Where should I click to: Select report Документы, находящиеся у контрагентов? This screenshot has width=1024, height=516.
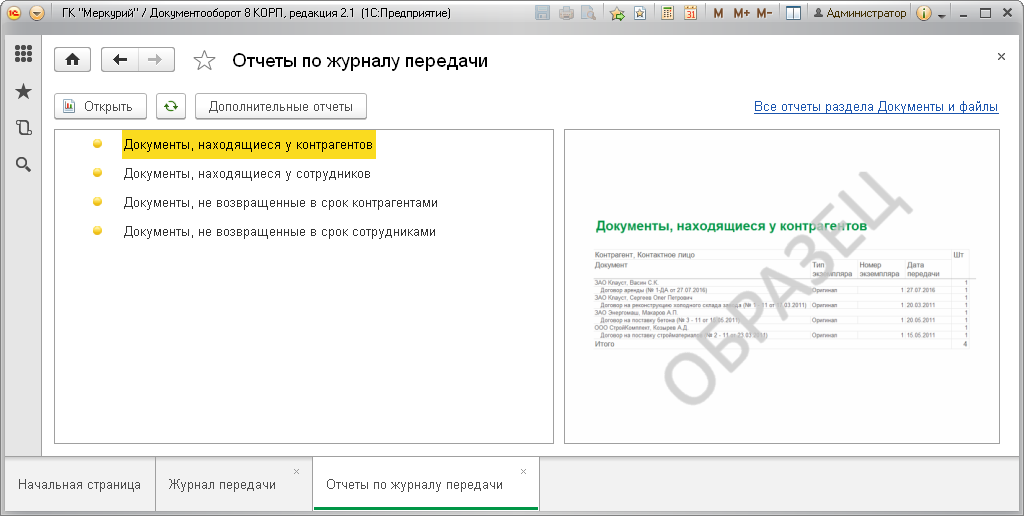pyautogui.click(x=248, y=145)
